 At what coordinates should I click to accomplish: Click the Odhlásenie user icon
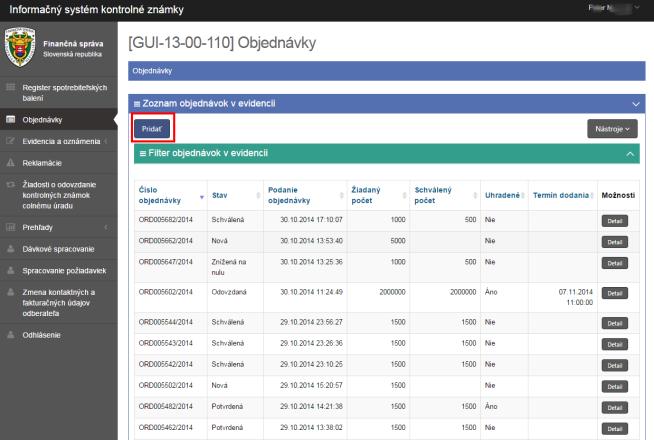click(x=11, y=335)
